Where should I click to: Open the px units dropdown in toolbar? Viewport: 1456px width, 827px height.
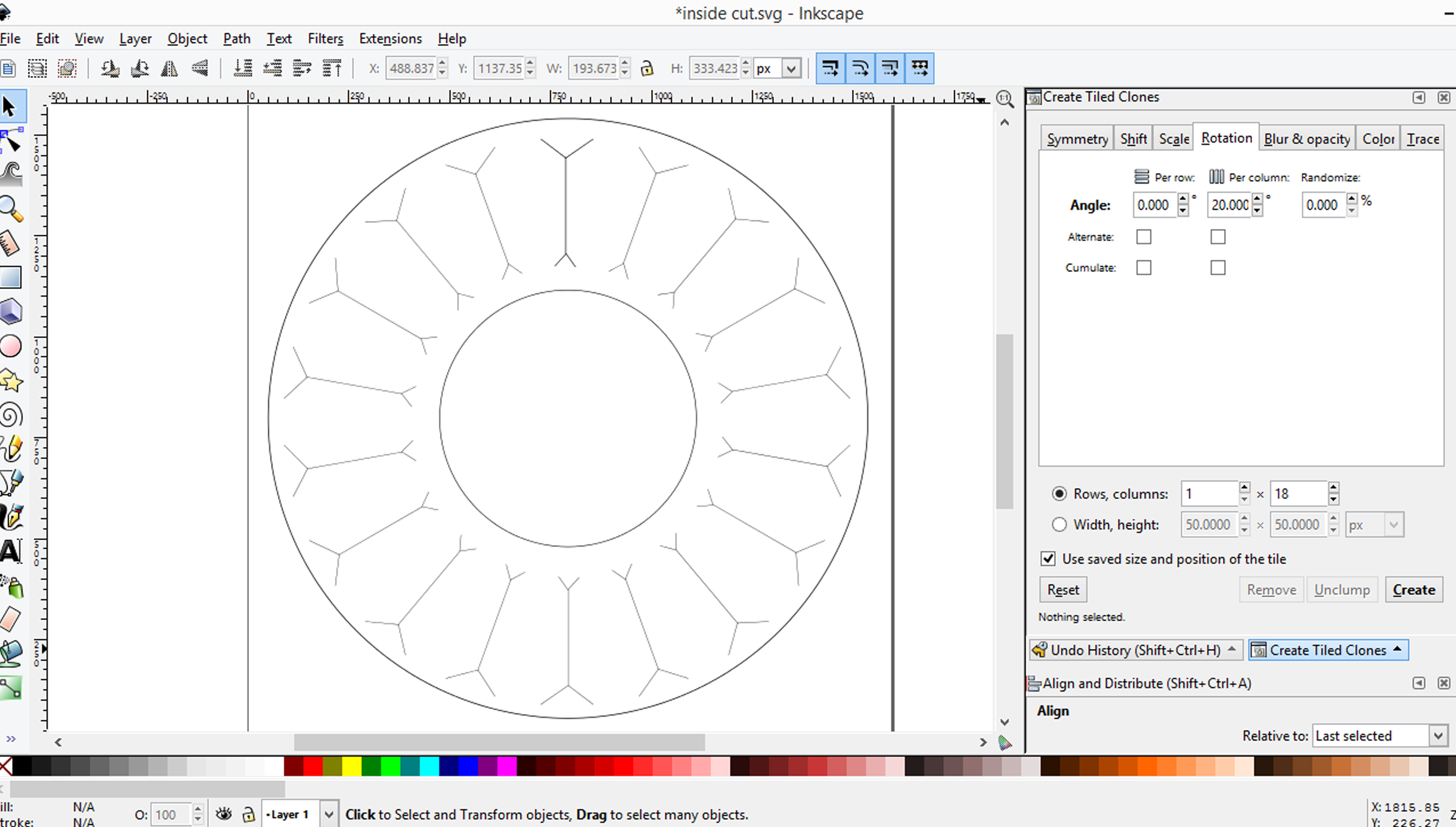(x=792, y=69)
